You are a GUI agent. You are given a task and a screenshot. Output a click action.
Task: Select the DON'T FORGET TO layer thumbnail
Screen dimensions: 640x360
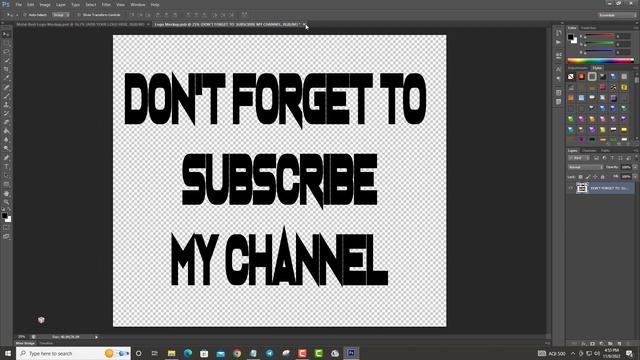point(582,188)
